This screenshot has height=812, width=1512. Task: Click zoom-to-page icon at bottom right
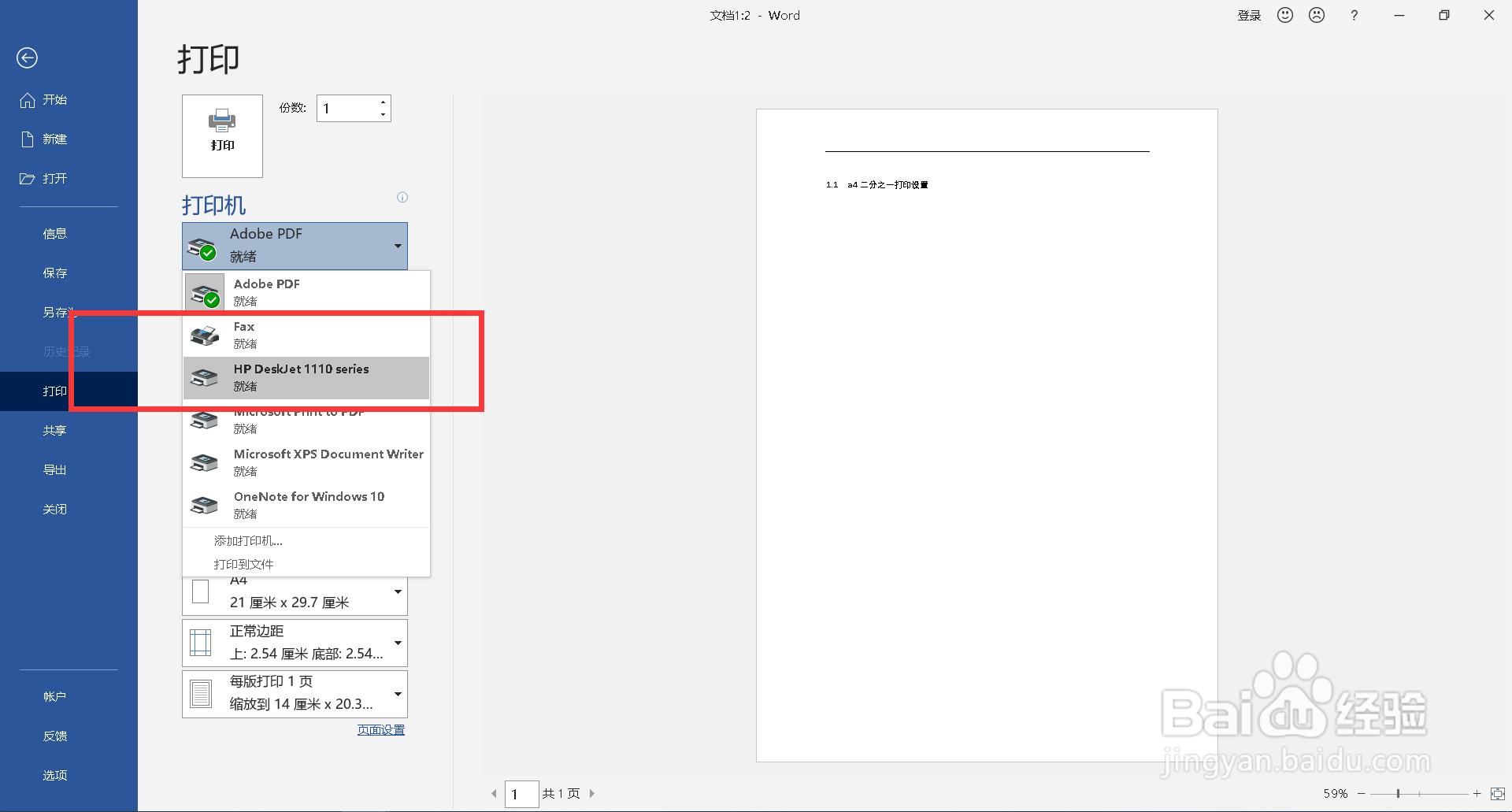(x=1498, y=794)
